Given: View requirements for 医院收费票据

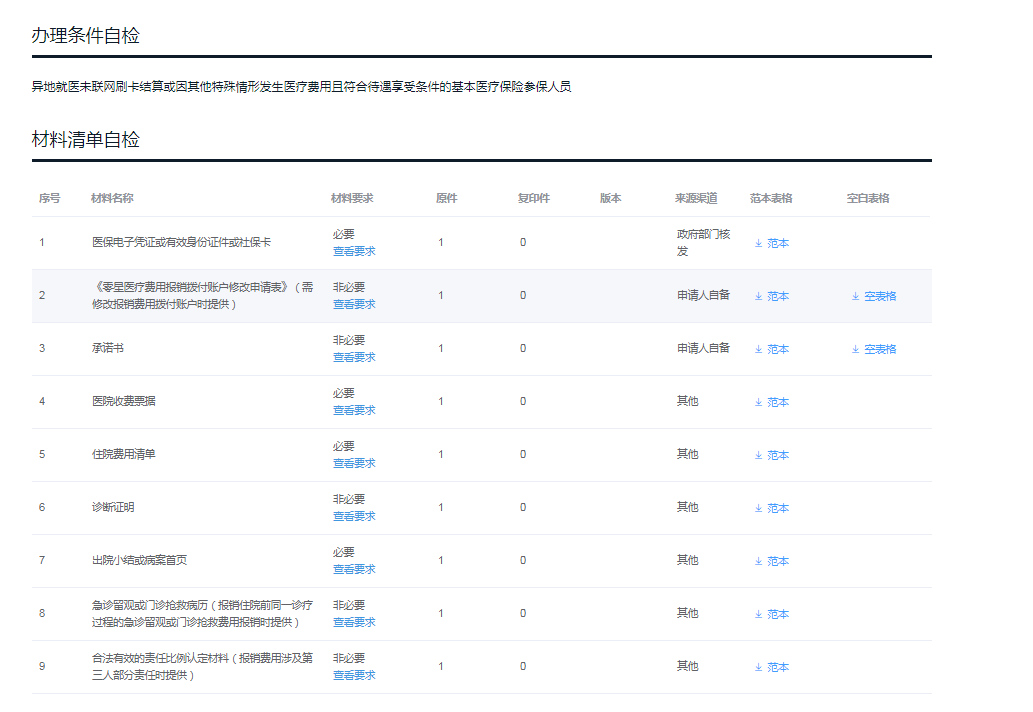Looking at the screenshot, I should (x=354, y=410).
